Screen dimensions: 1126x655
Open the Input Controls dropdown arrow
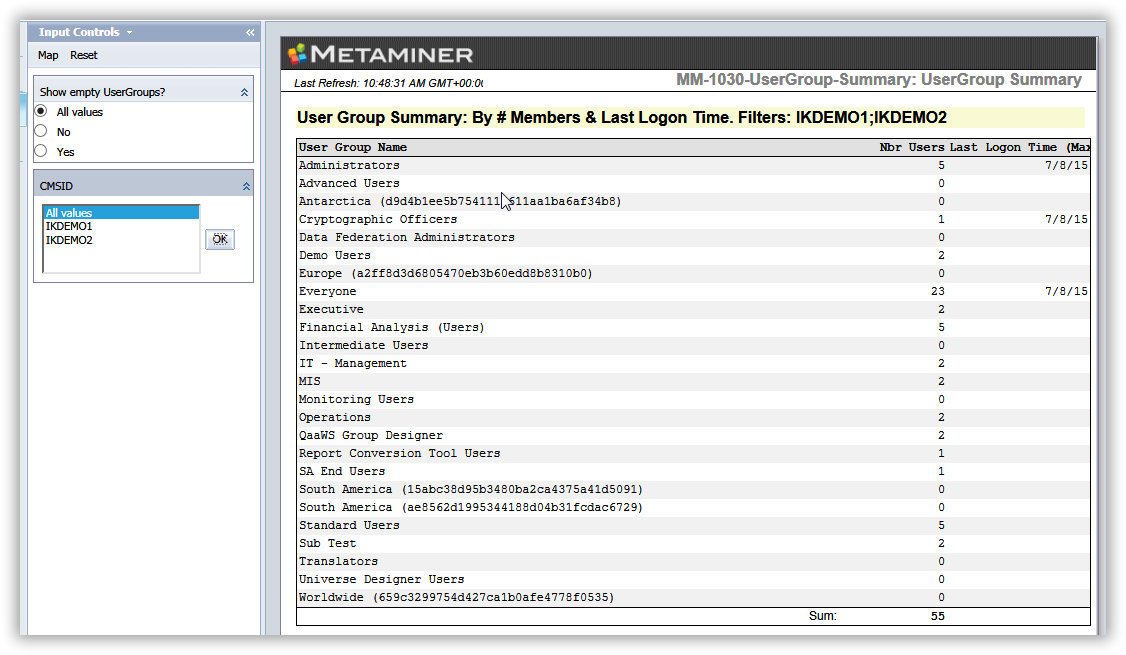pos(129,32)
